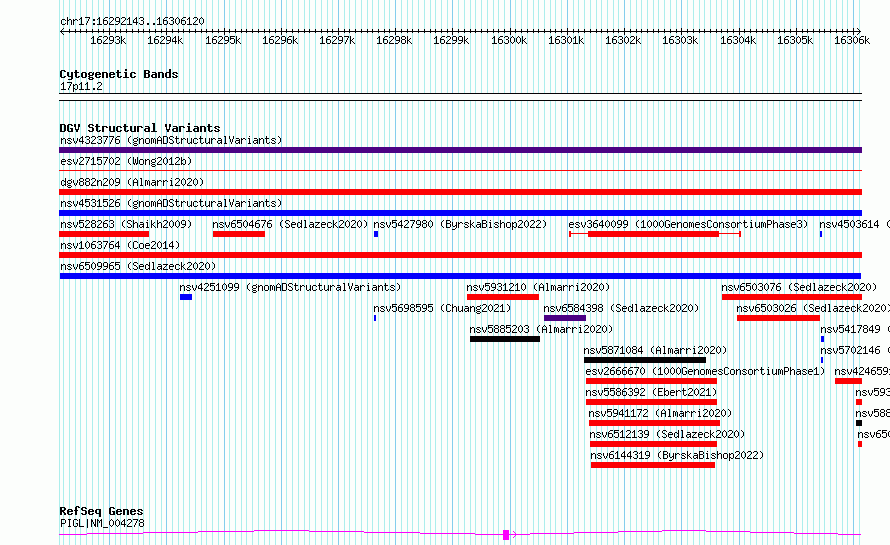Image resolution: width=890 pixels, height=545 pixels.
Task: Select the red dgv882n209 variant bar
Action: pos(460,192)
